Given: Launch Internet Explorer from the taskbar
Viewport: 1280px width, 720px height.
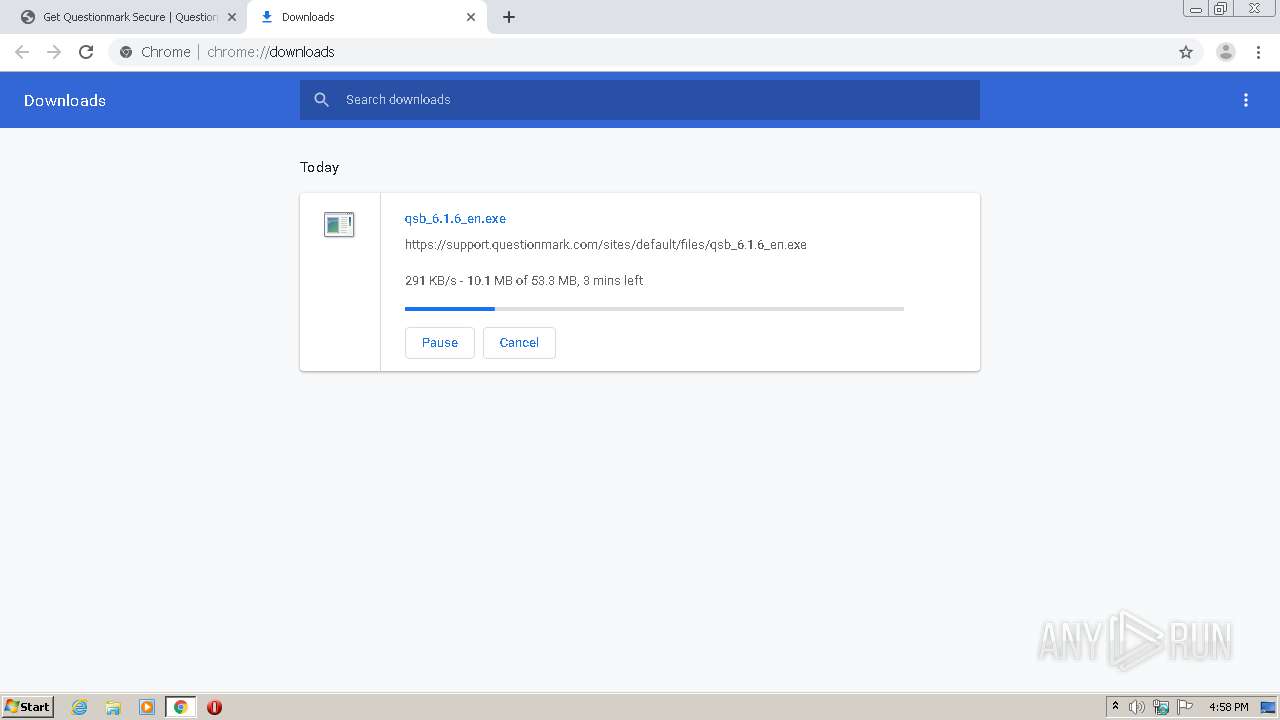Looking at the screenshot, I should tap(80, 707).
